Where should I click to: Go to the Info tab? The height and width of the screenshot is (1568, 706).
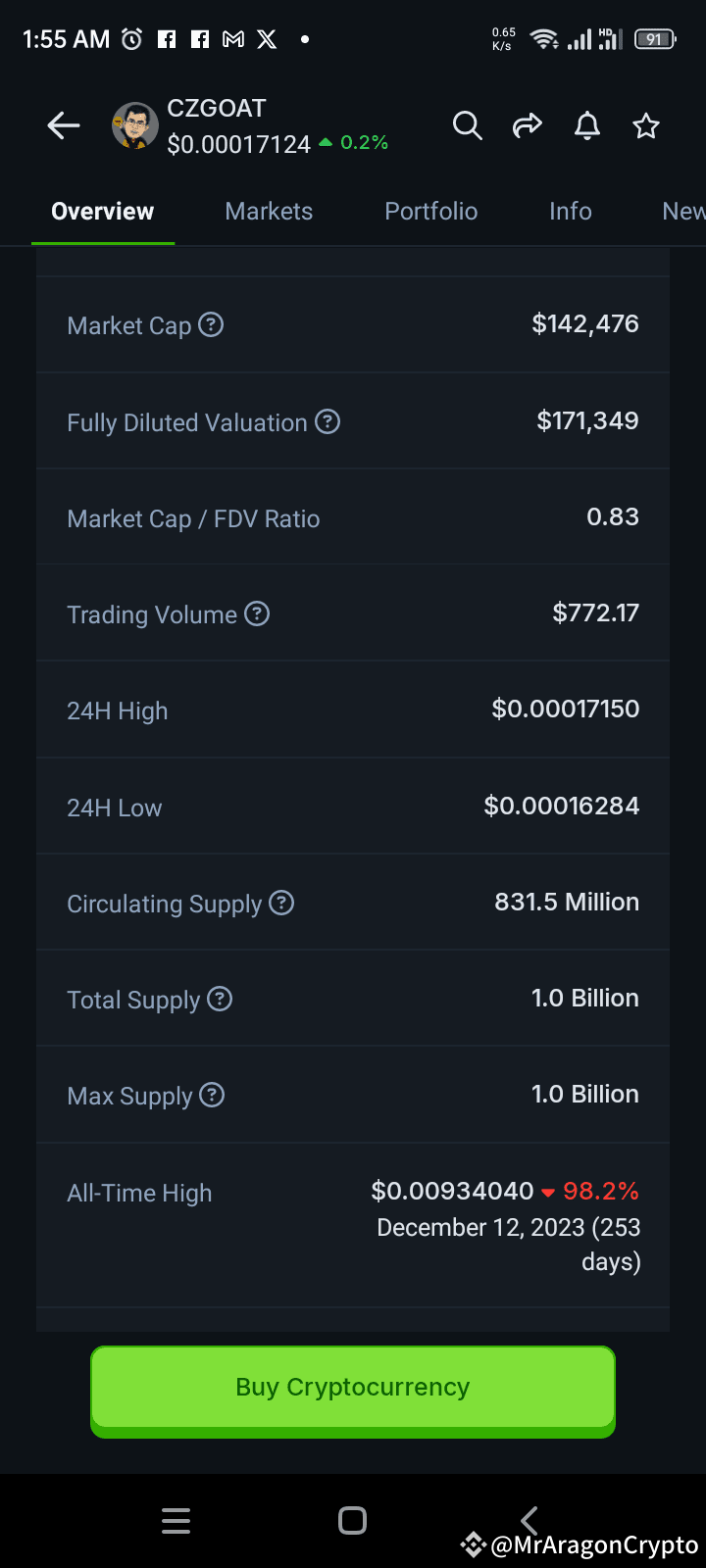(571, 211)
